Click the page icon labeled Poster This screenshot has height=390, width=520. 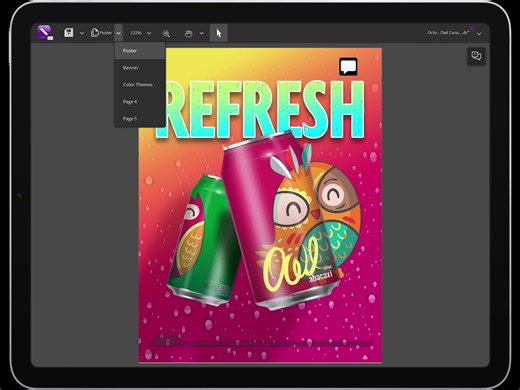101,33
